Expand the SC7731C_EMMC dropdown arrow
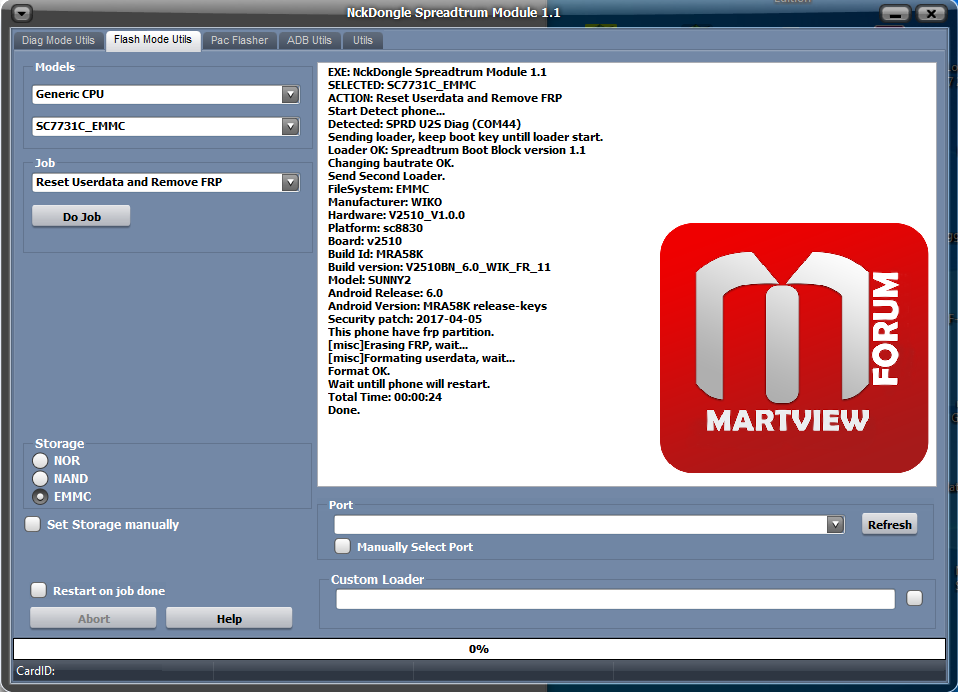 point(290,126)
